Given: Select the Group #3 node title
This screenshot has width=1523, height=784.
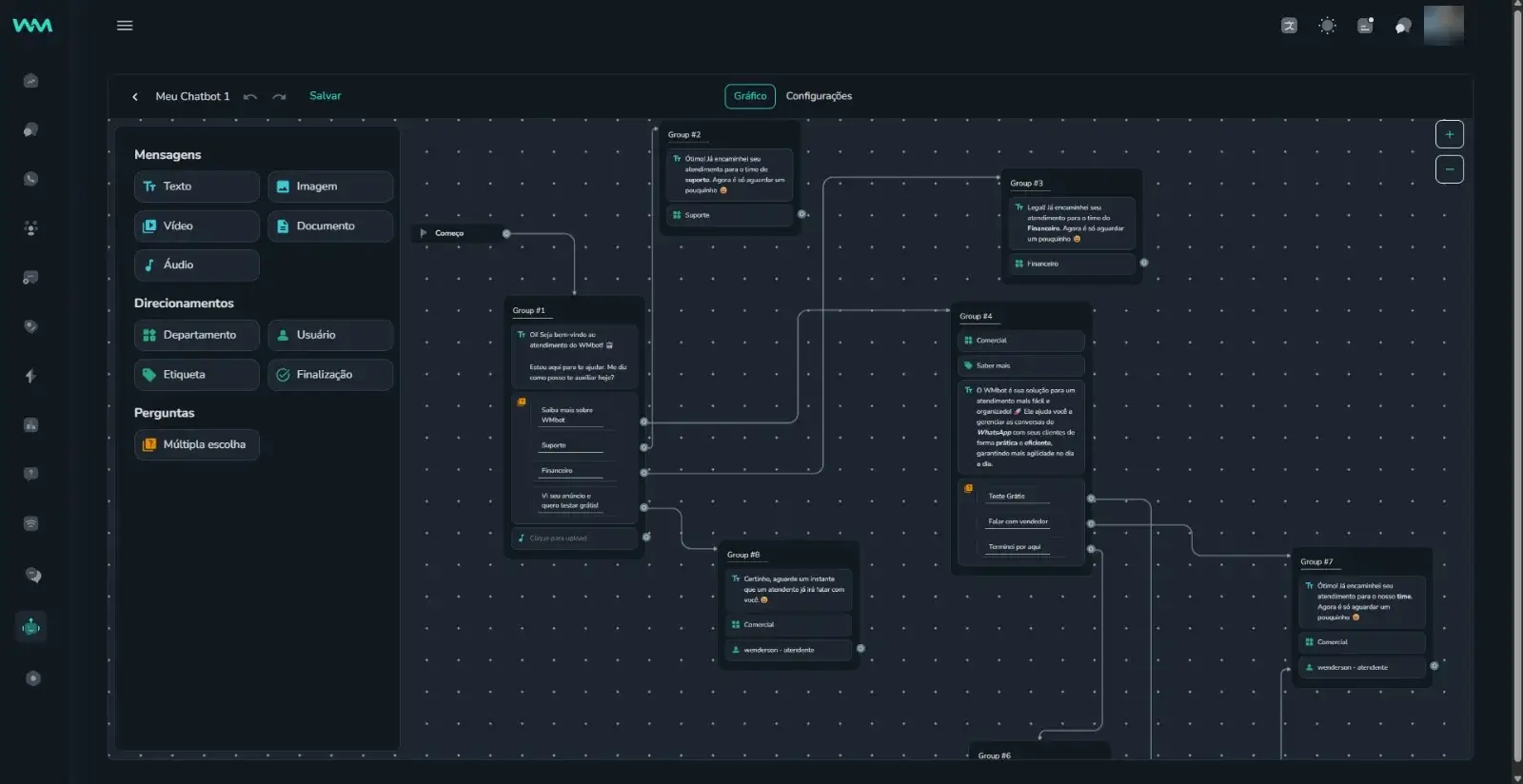Looking at the screenshot, I should tap(1027, 184).
